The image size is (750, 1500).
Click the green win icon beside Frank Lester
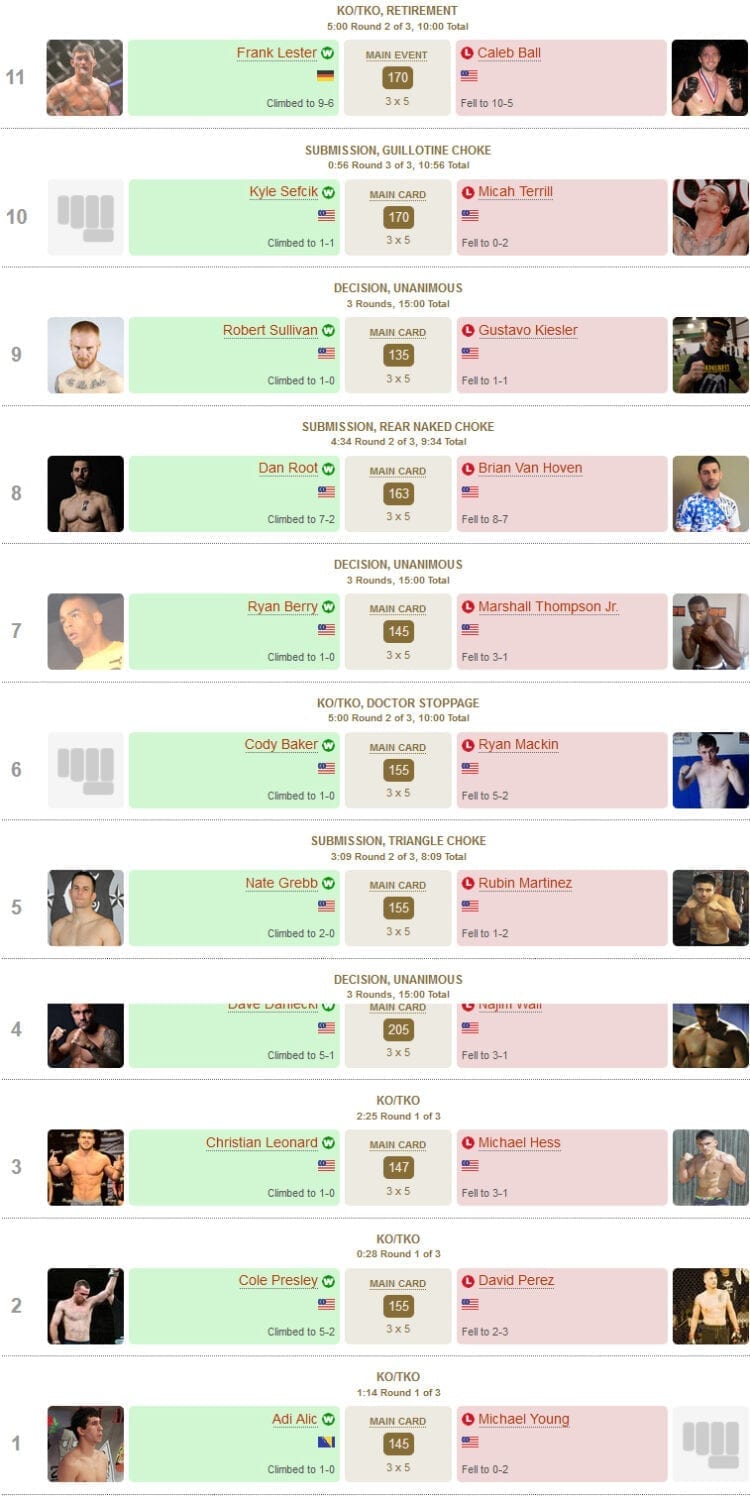(328, 53)
